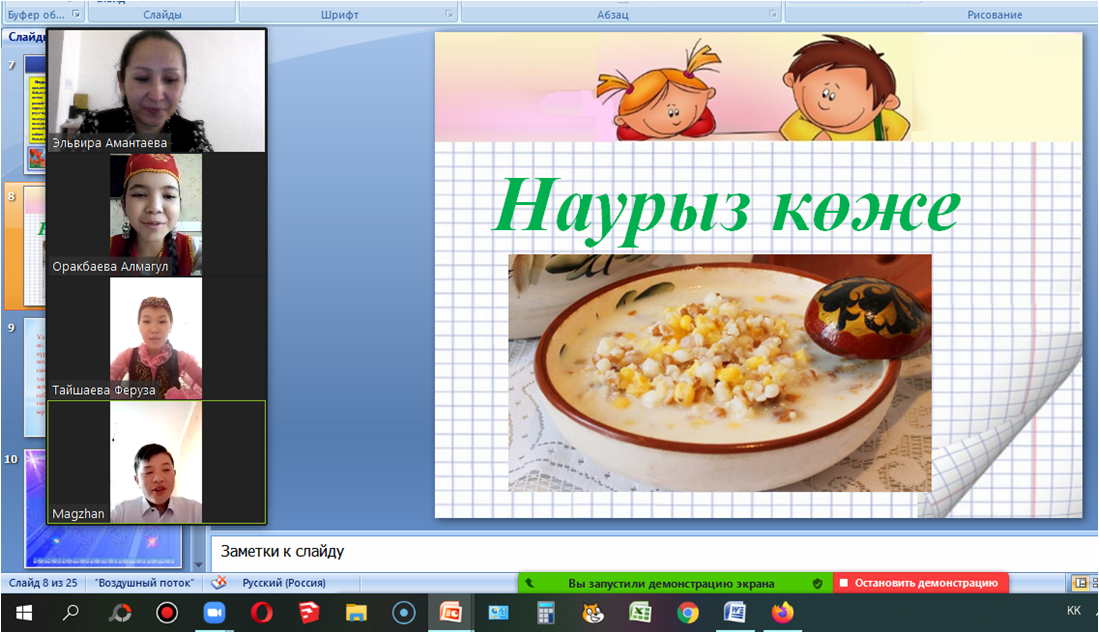Open Firefox from the taskbar
The image size is (1099, 633).
pyautogui.click(x=782, y=612)
